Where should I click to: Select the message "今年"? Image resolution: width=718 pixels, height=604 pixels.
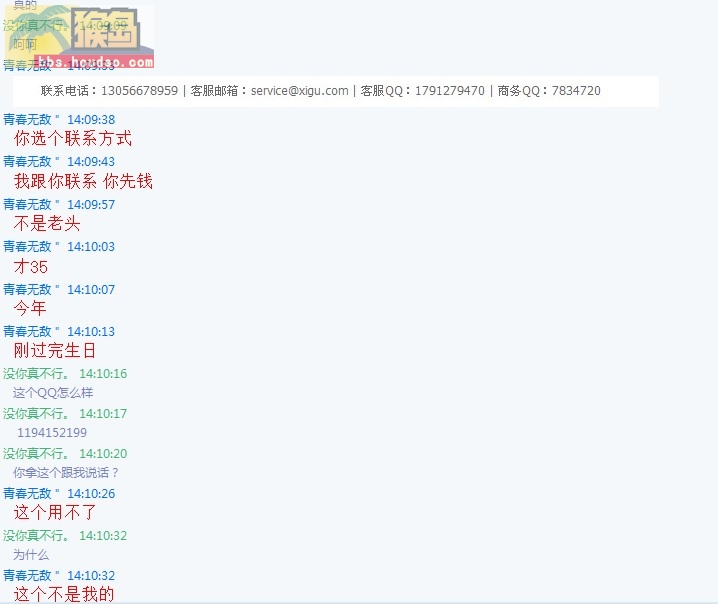coord(30,308)
